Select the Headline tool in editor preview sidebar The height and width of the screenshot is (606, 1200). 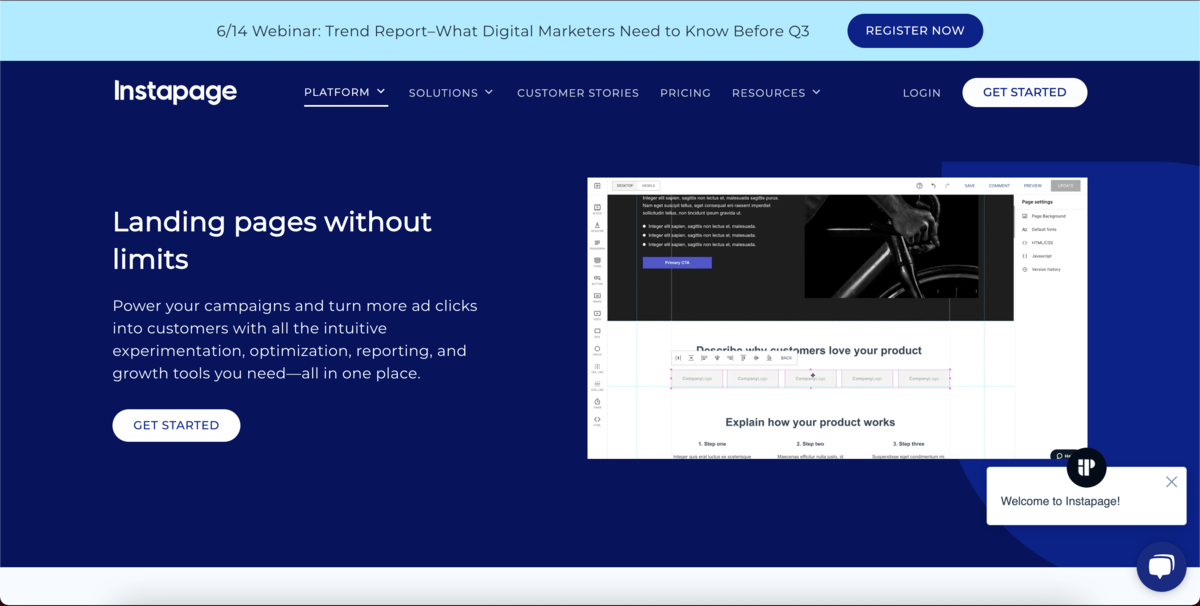[x=597, y=227]
